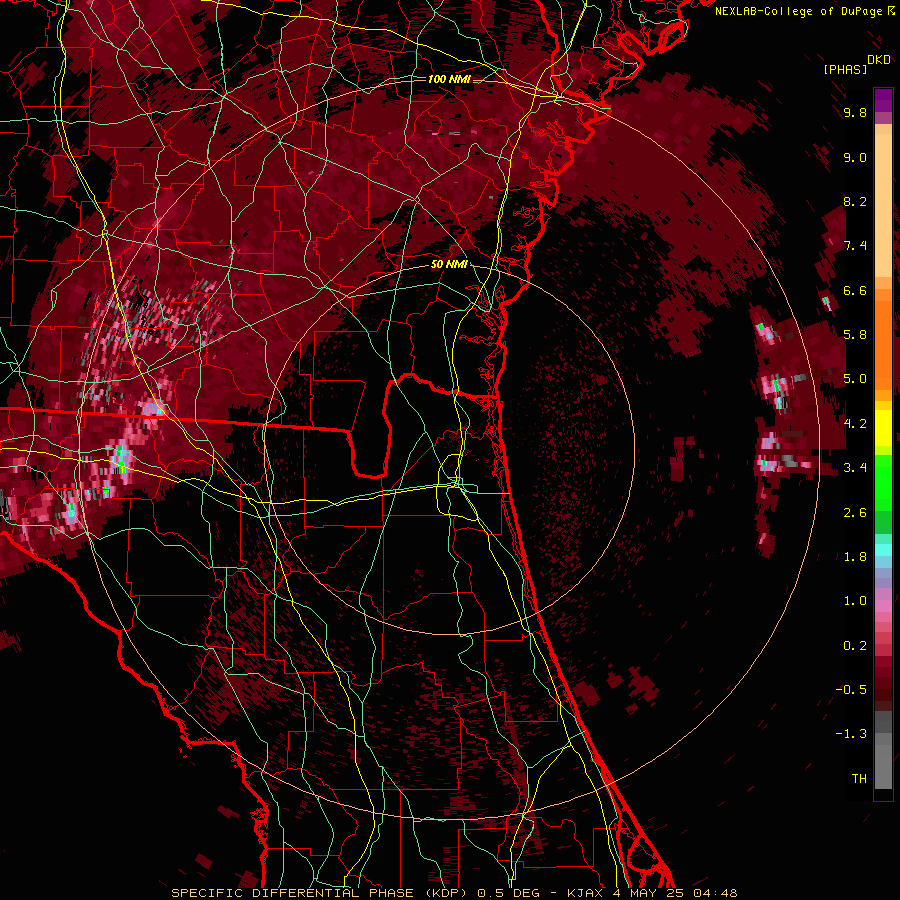Click the 9.8 value on the color scale
This screenshot has width=900, height=900.
855,112
